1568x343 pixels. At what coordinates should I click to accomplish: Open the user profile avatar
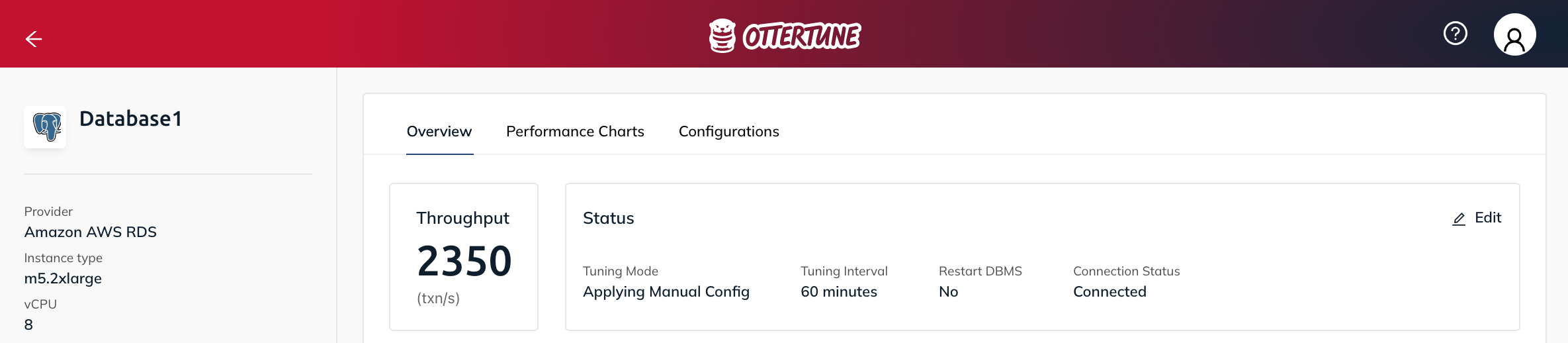coord(1514,34)
